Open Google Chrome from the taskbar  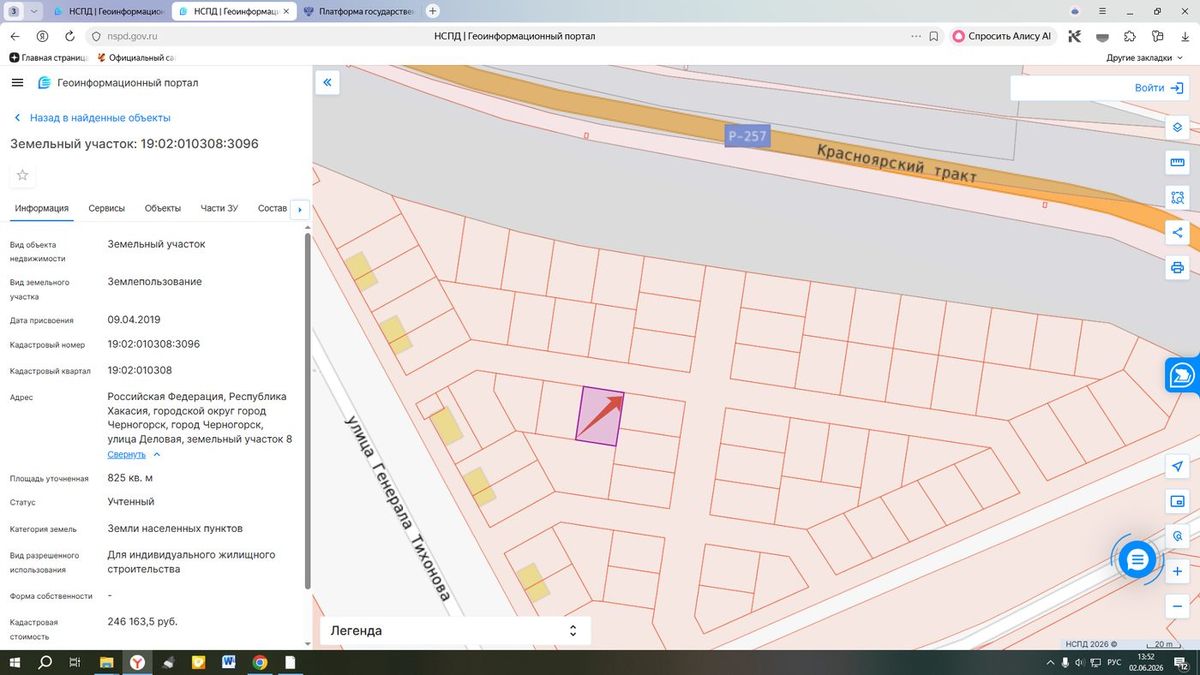tap(259, 662)
